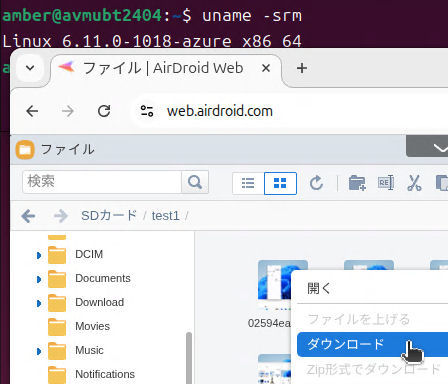This screenshot has height=384, width=448.
Task: Select the 02594ea image thumbnail
Action: (x=274, y=284)
